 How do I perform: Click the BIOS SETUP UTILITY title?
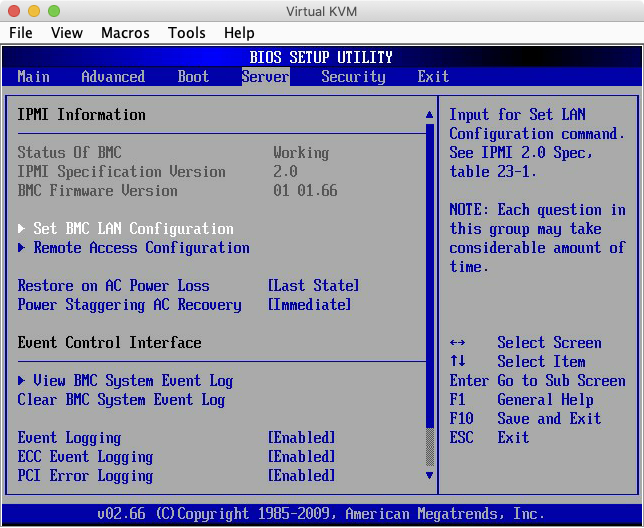[321, 57]
